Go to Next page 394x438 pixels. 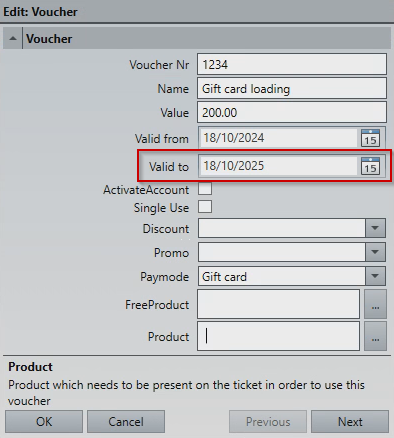[350, 422]
